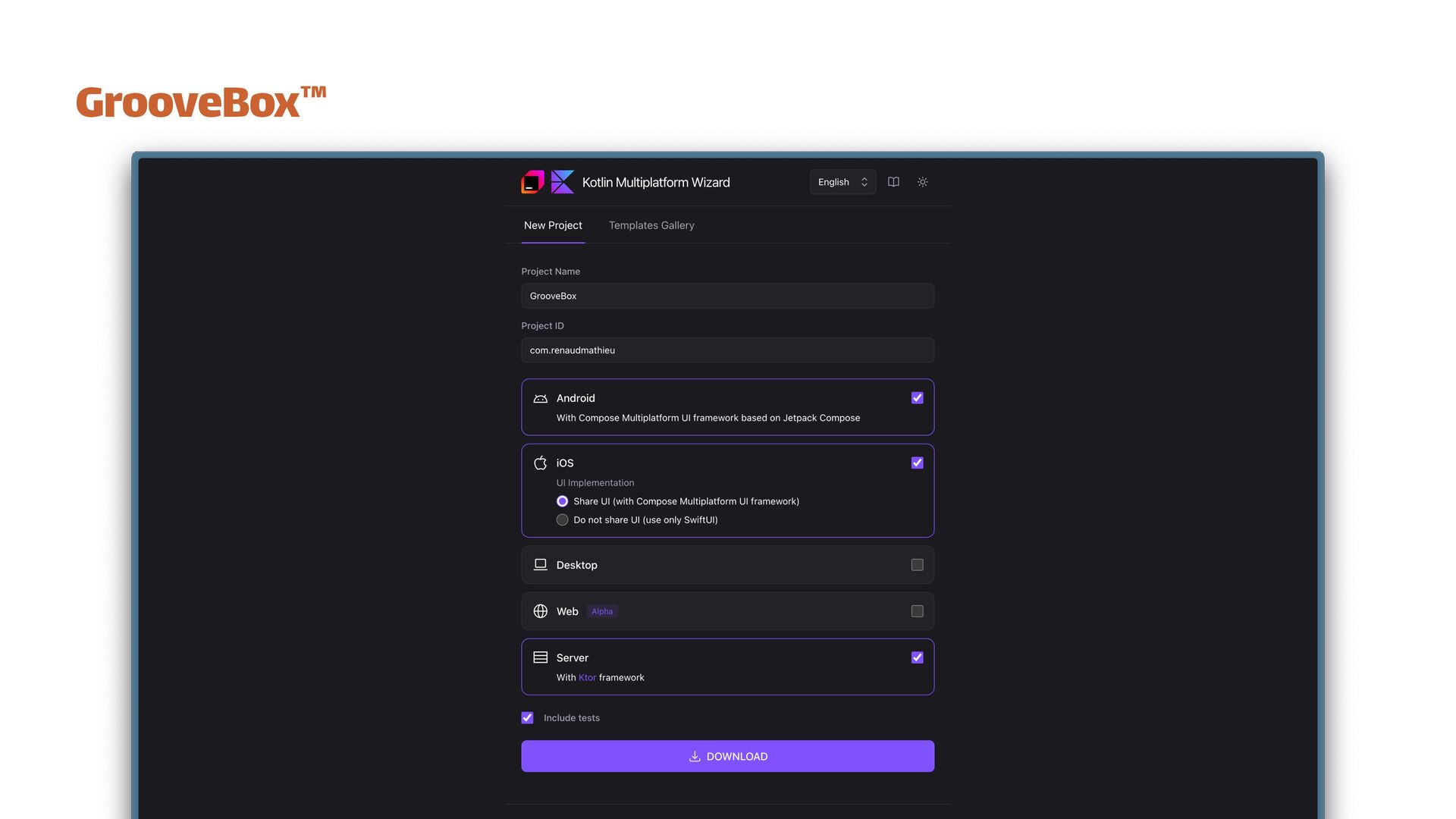Click the Apple iOS icon
The image size is (1456, 819).
(x=540, y=463)
